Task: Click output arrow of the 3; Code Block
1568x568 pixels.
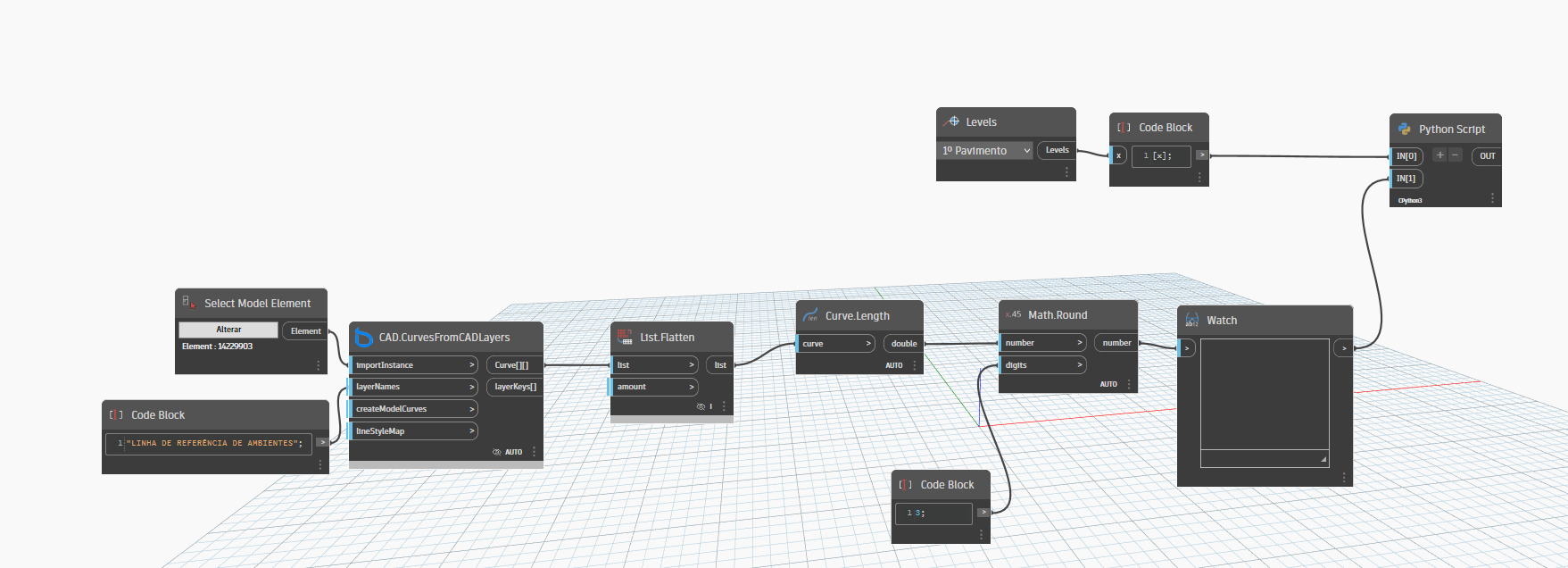Action: [x=983, y=512]
